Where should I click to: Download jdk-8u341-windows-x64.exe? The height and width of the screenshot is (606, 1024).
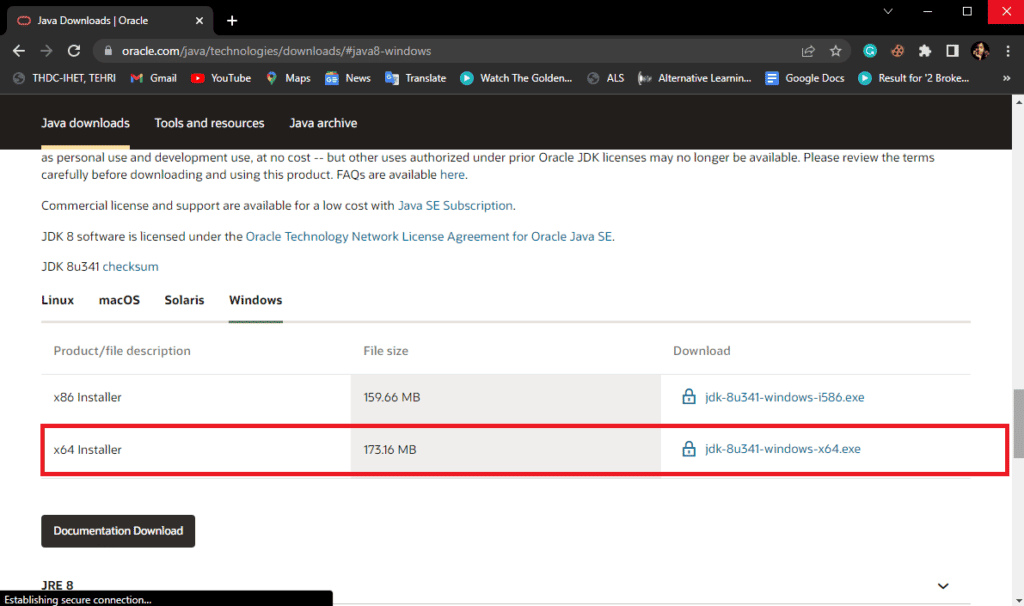pyautogui.click(x=782, y=449)
